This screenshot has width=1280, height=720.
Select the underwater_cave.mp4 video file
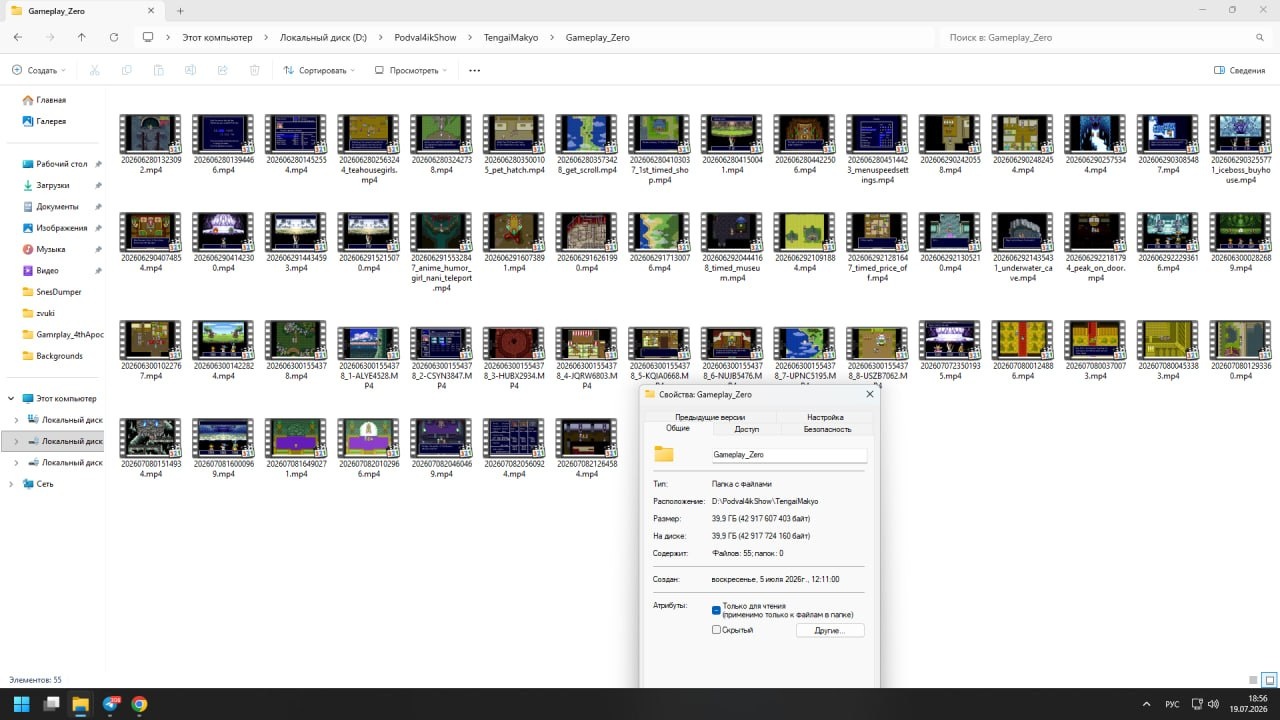1024,247
